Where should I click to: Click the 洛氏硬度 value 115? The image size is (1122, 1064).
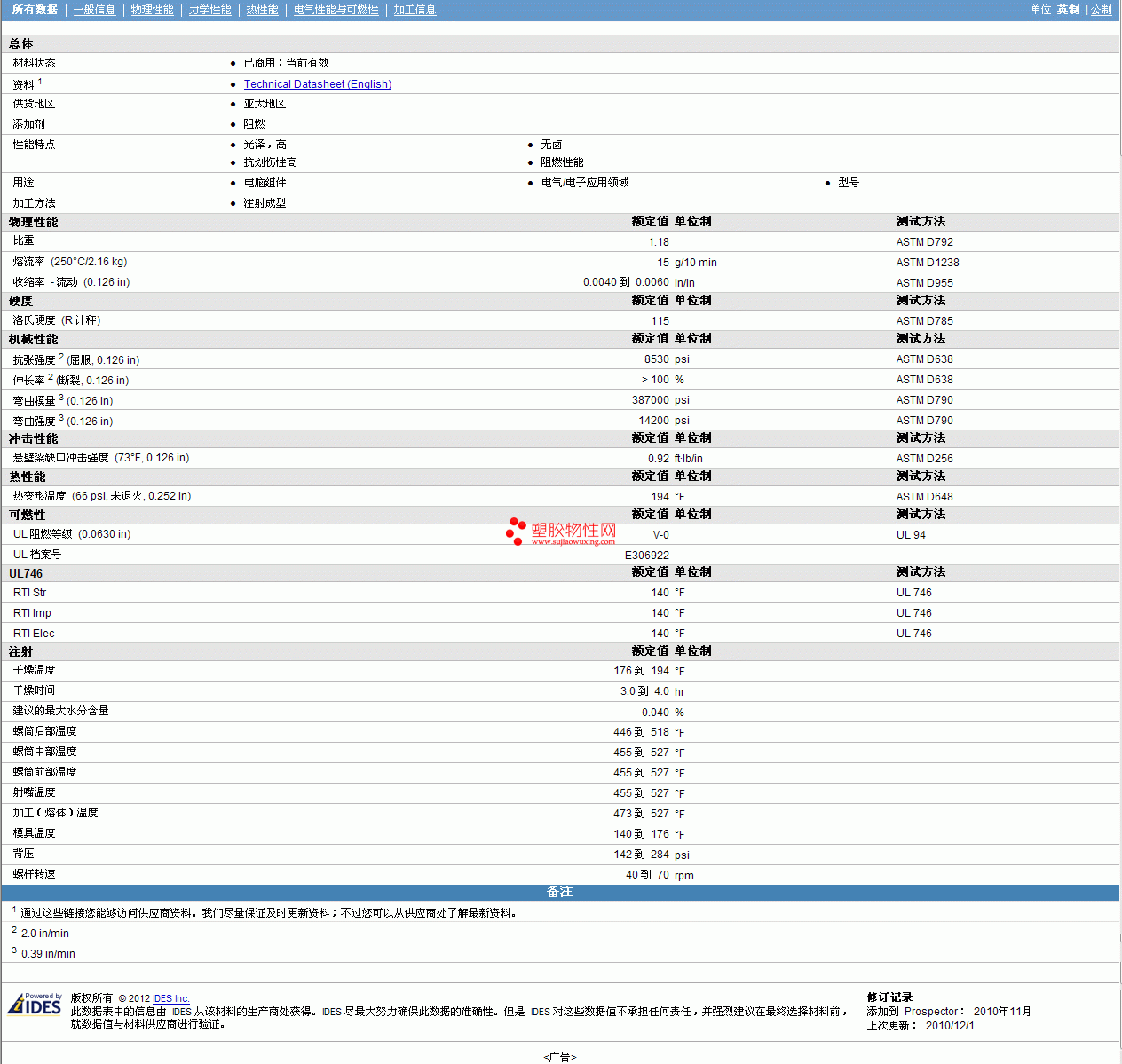coord(660,321)
